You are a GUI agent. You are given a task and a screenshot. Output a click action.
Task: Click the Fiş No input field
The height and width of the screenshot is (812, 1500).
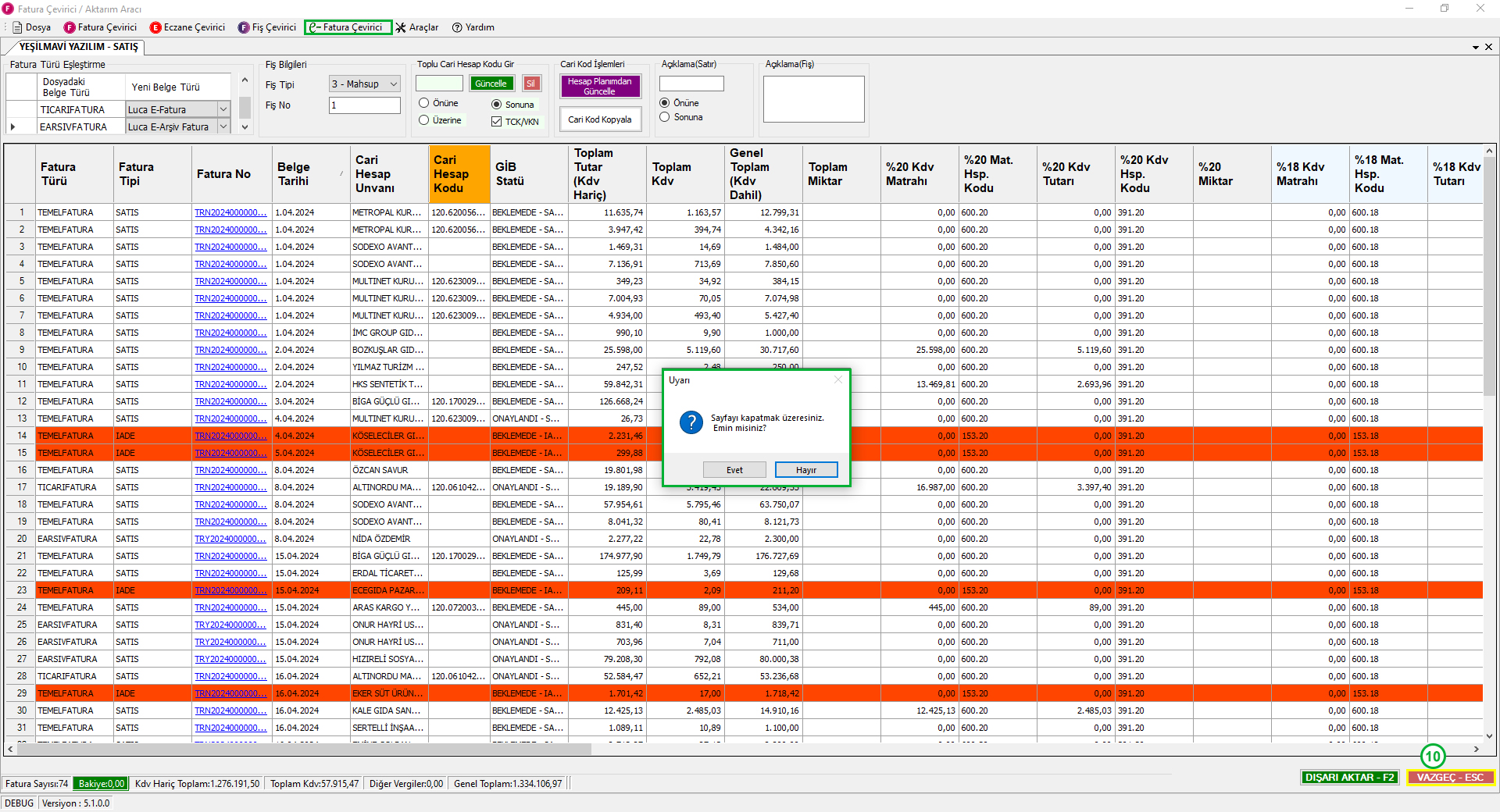(x=364, y=105)
